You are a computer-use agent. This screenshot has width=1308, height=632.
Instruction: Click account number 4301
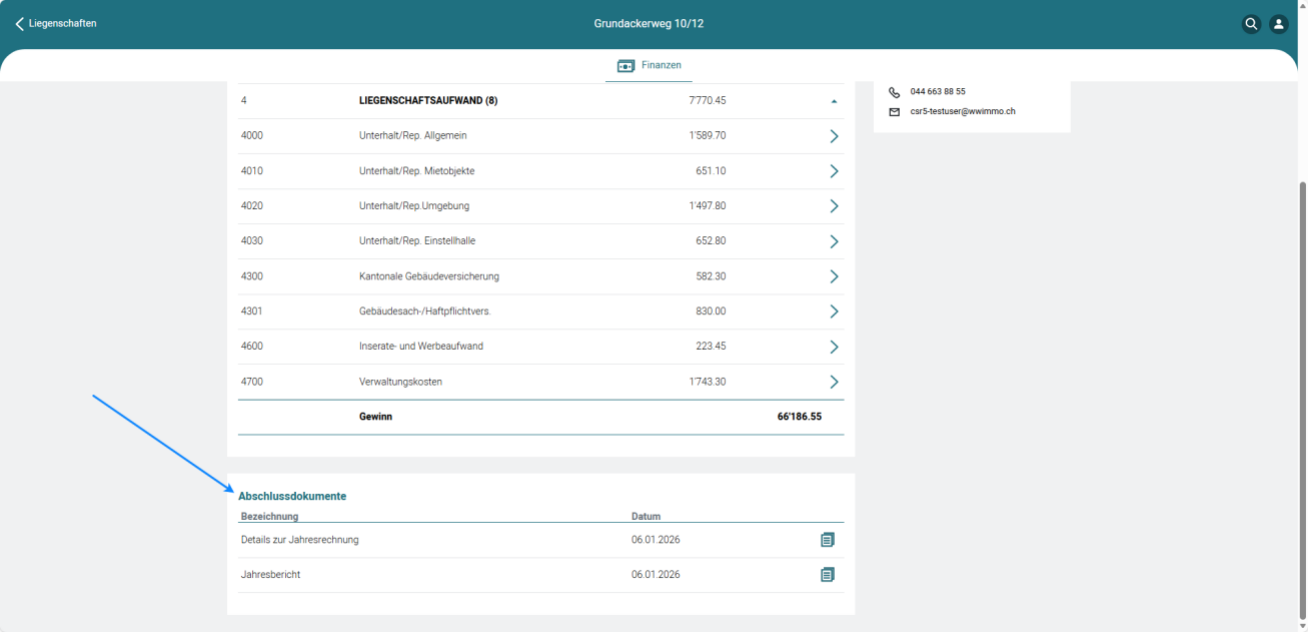252,311
